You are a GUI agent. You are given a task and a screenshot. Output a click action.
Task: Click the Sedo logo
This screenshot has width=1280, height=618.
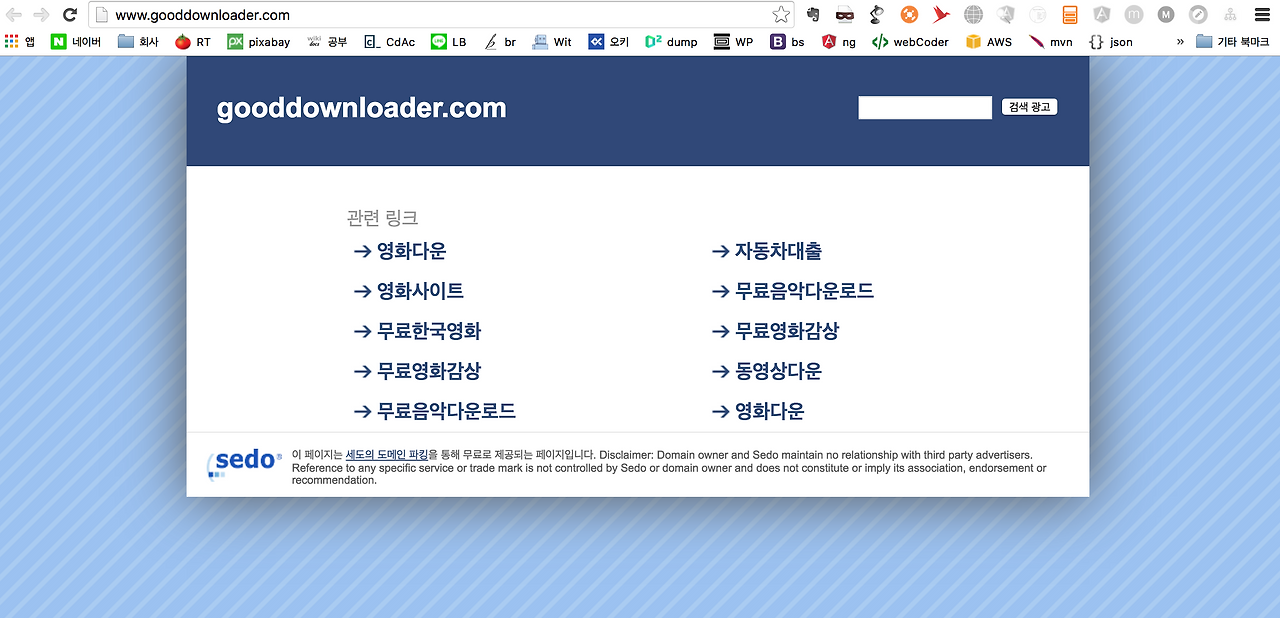pos(243,461)
